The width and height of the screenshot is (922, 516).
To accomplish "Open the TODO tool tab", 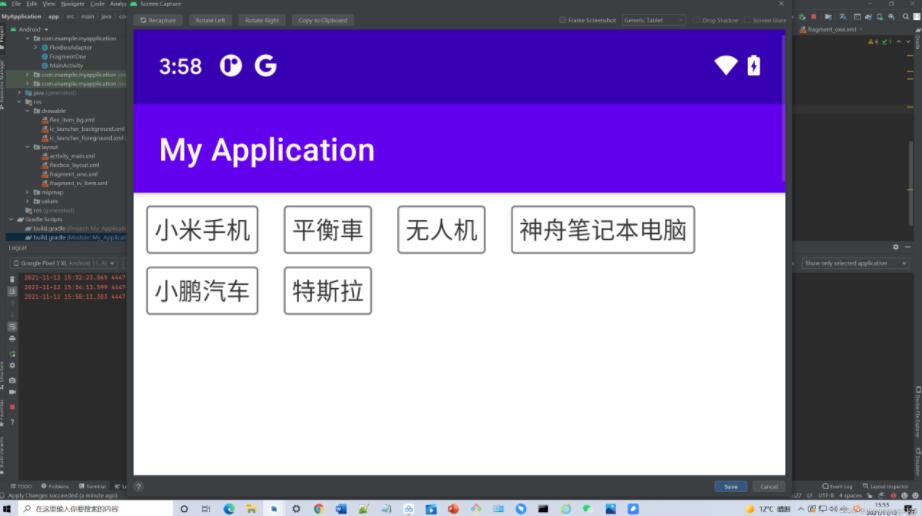I will click(x=21, y=487).
